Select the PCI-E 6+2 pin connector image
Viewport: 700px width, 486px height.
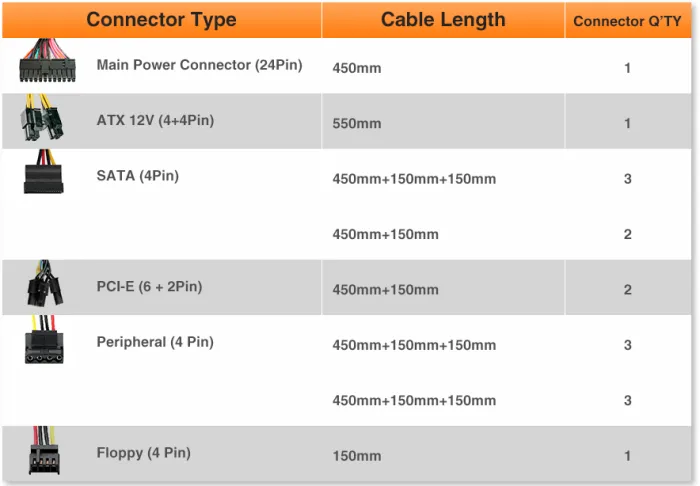pos(46,287)
